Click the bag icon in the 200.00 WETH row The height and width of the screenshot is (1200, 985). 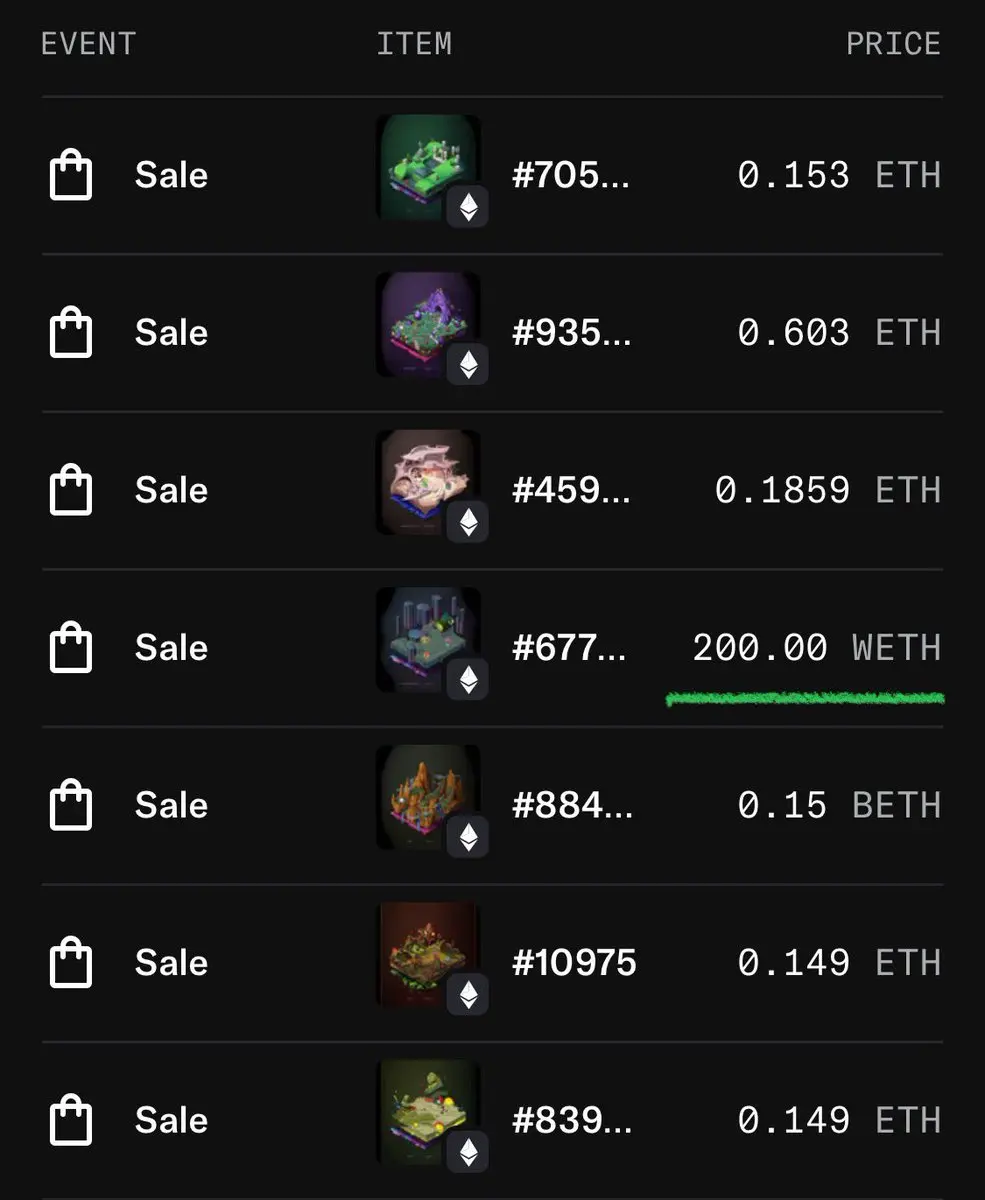pos(71,647)
